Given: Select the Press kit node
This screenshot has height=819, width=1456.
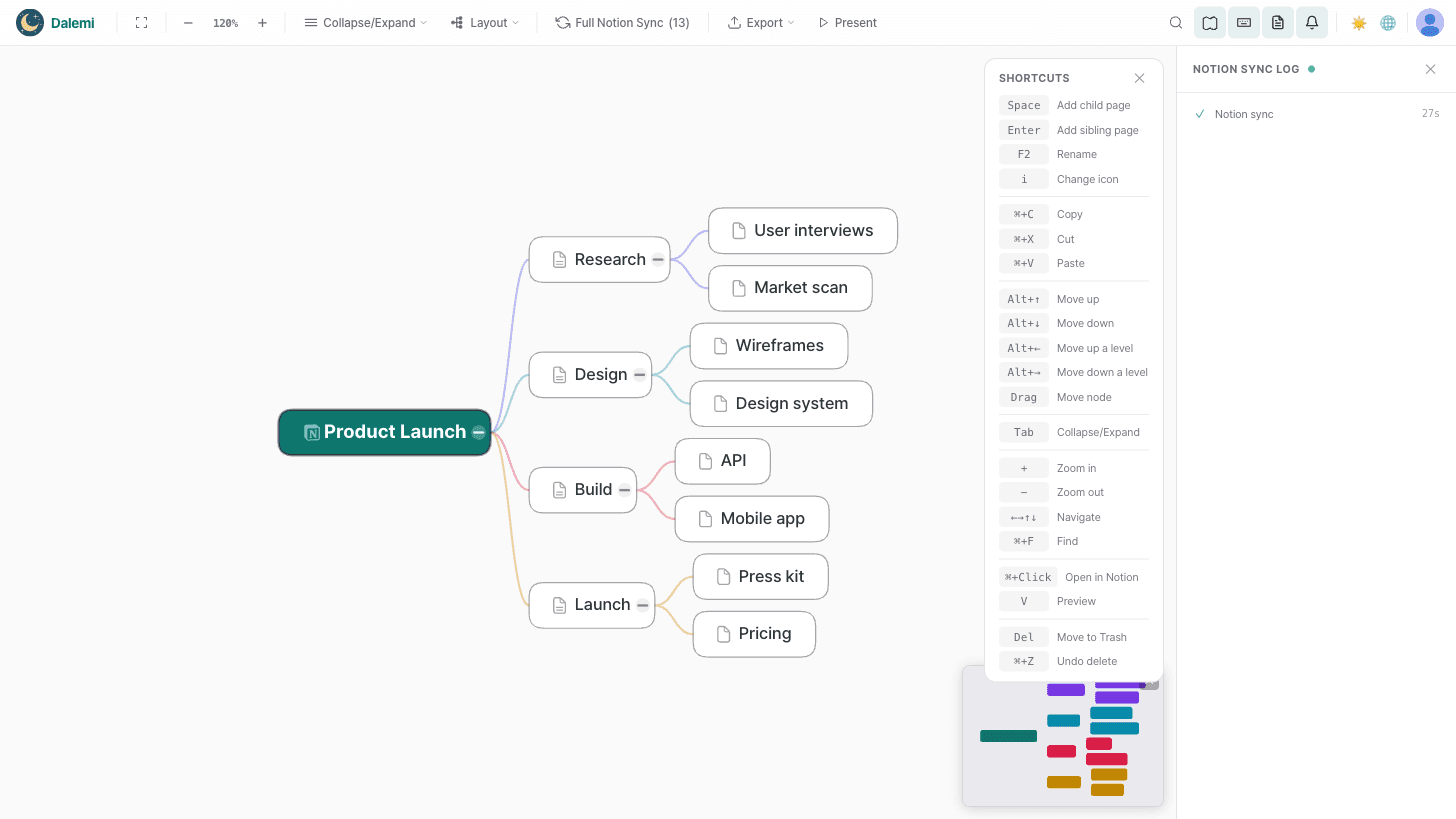Looking at the screenshot, I should [761, 576].
